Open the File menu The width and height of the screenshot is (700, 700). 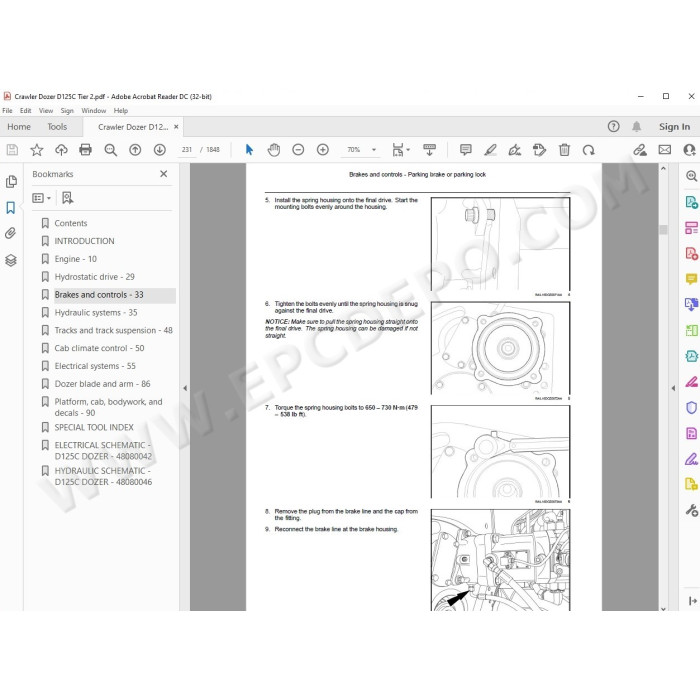pos(7,110)
